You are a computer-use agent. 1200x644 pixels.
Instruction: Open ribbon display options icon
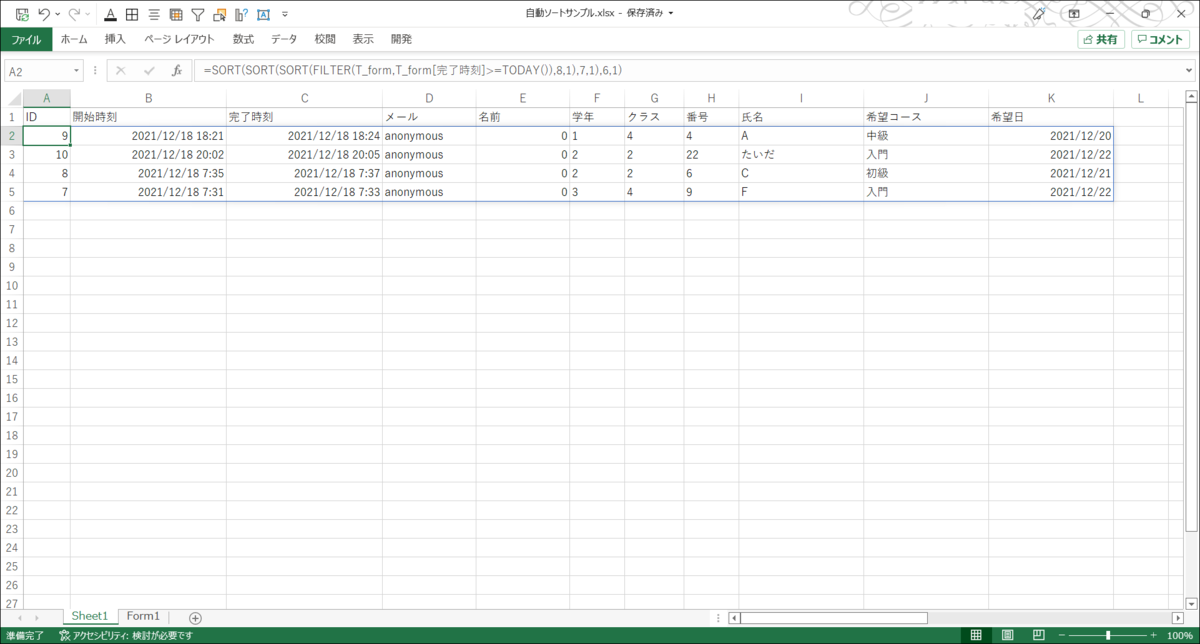tap(1074, 14)
